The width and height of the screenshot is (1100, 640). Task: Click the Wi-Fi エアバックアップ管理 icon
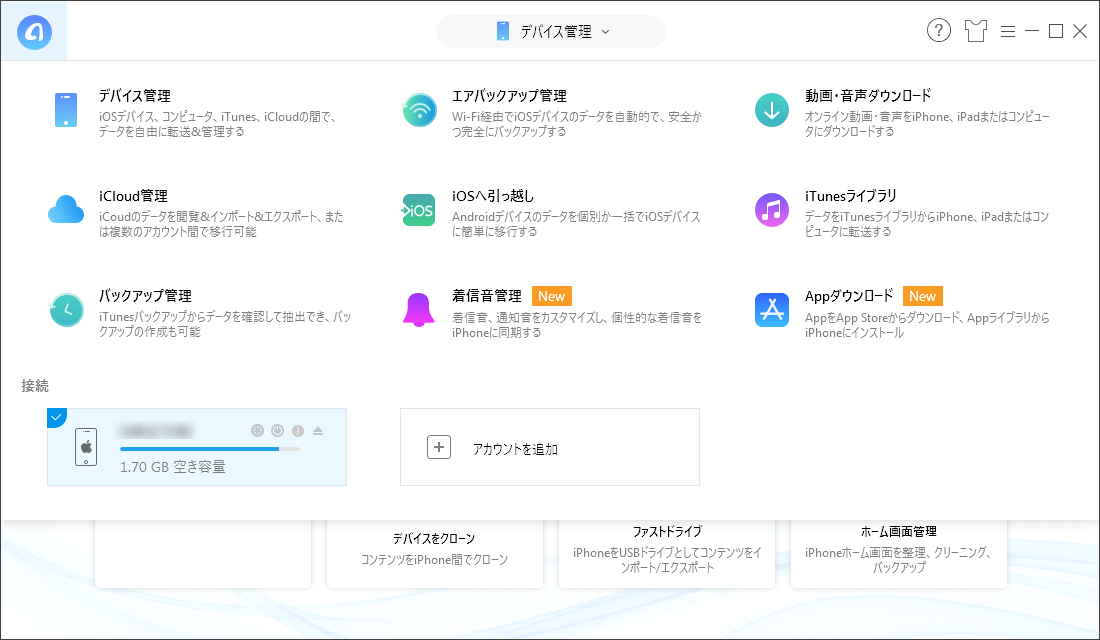coord(420,110)
